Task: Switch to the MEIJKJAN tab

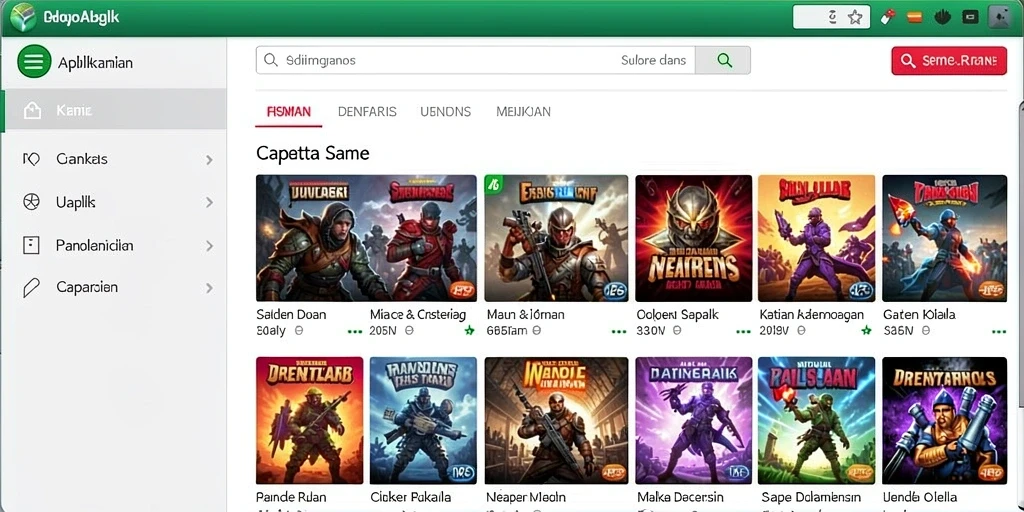Action: point(523,112)
